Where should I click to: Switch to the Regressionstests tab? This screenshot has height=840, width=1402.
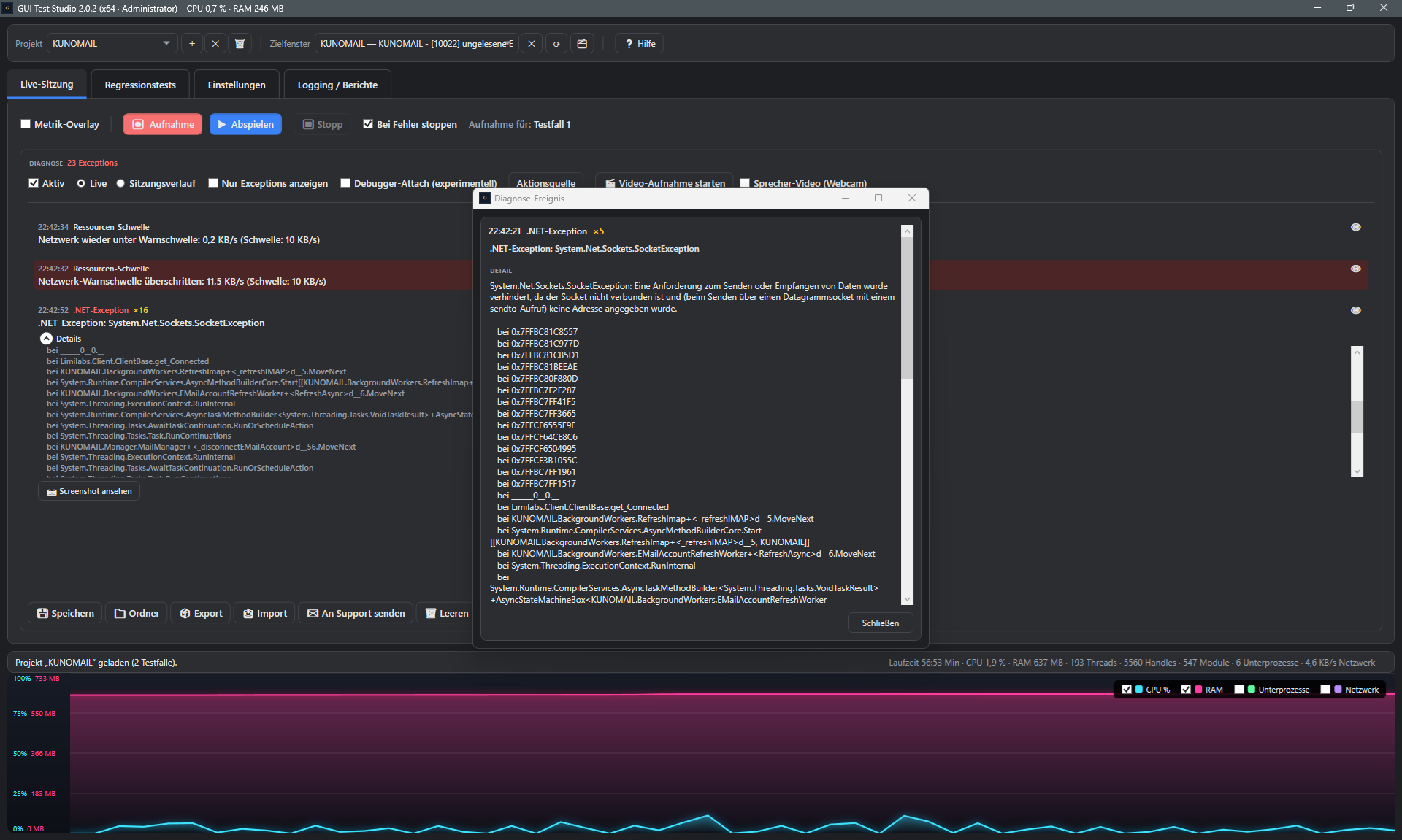pos(140,85)
